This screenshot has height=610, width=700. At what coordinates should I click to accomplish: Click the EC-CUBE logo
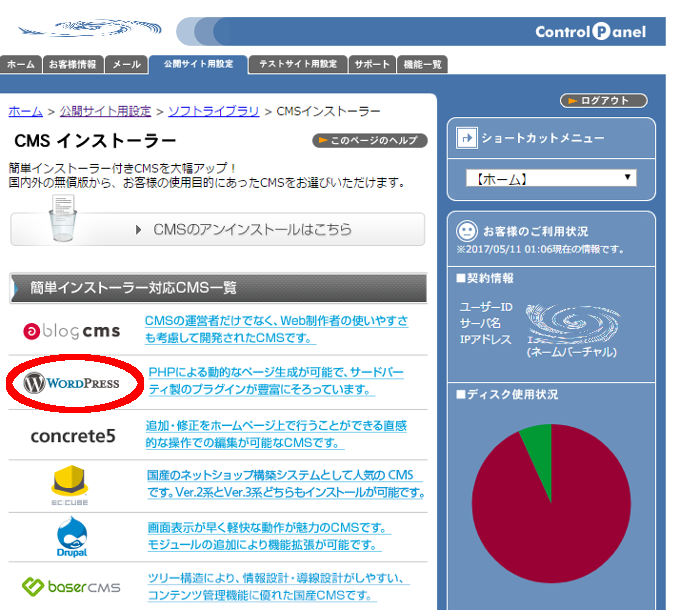coord(70,485)
